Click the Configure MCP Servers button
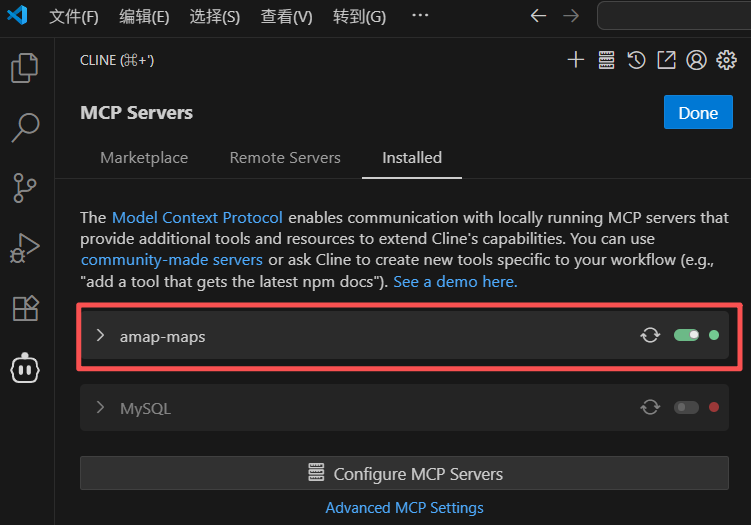Viewport: 751px width, 525px height. 404,474
